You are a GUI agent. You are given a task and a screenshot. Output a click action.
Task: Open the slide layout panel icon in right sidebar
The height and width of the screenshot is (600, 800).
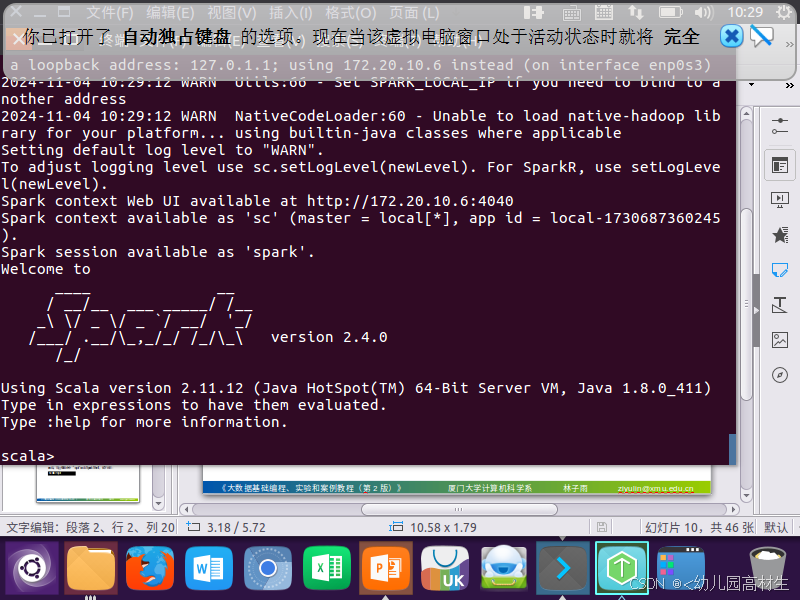[x=780, y=165]
